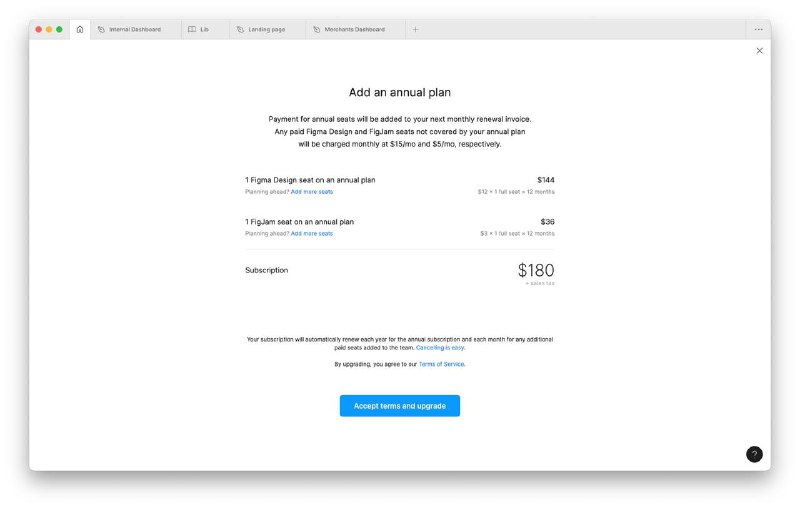Click the library book icon on Lib tab

click(x=192, y=30)
